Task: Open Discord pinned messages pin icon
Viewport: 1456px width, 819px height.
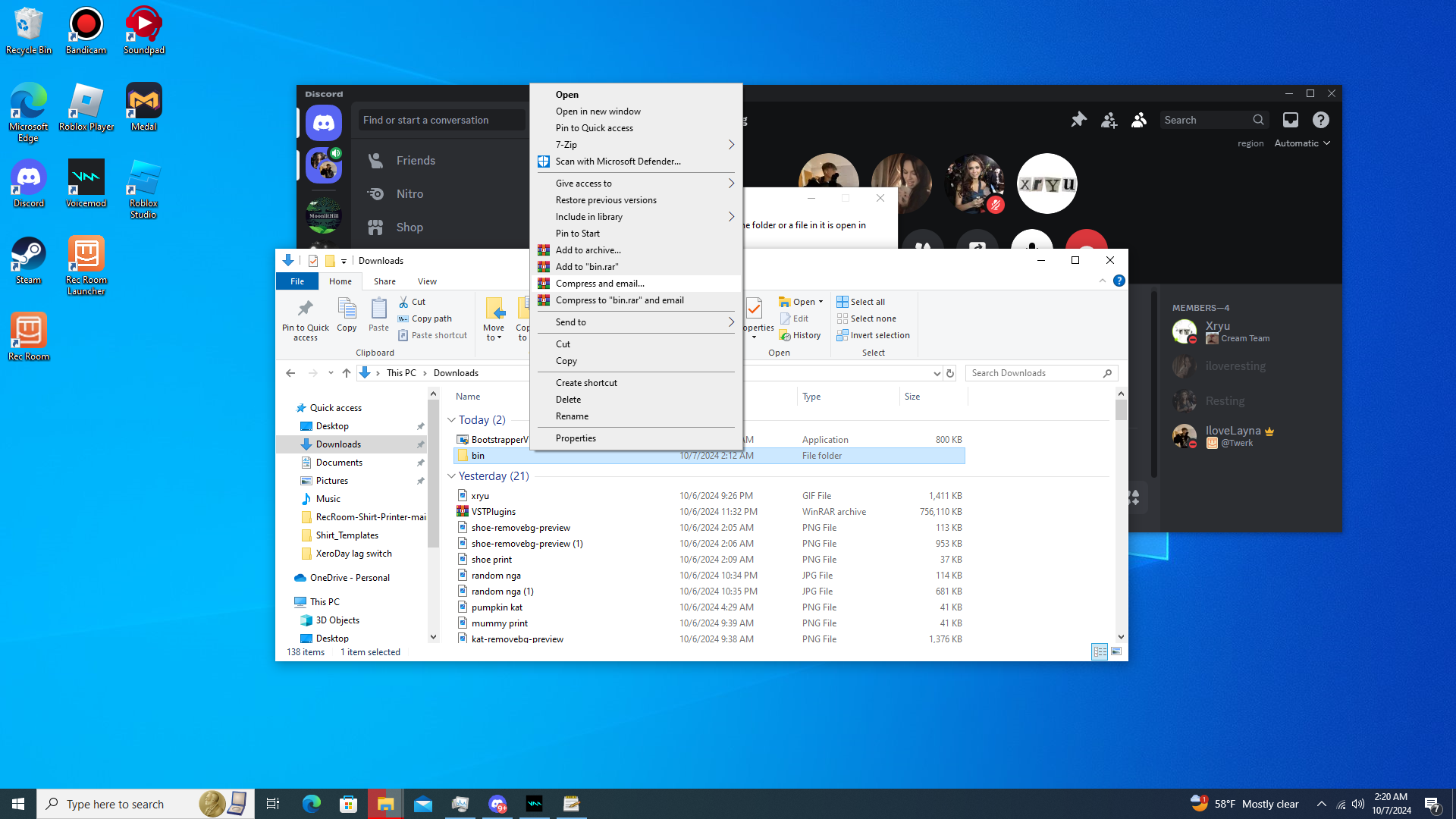Action: [1078, 120]
